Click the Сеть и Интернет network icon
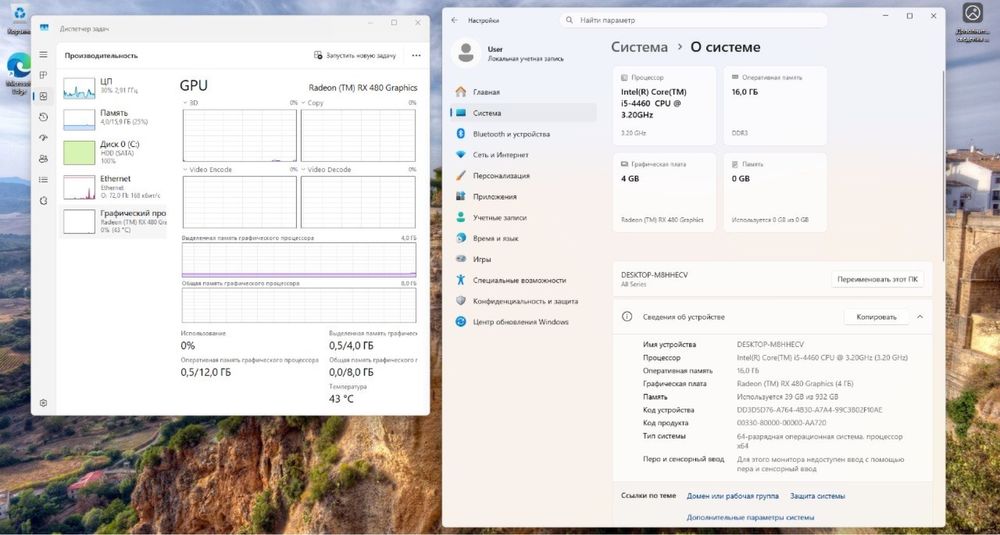This screenshot has width=1000, height=535. tap(461, 154)
